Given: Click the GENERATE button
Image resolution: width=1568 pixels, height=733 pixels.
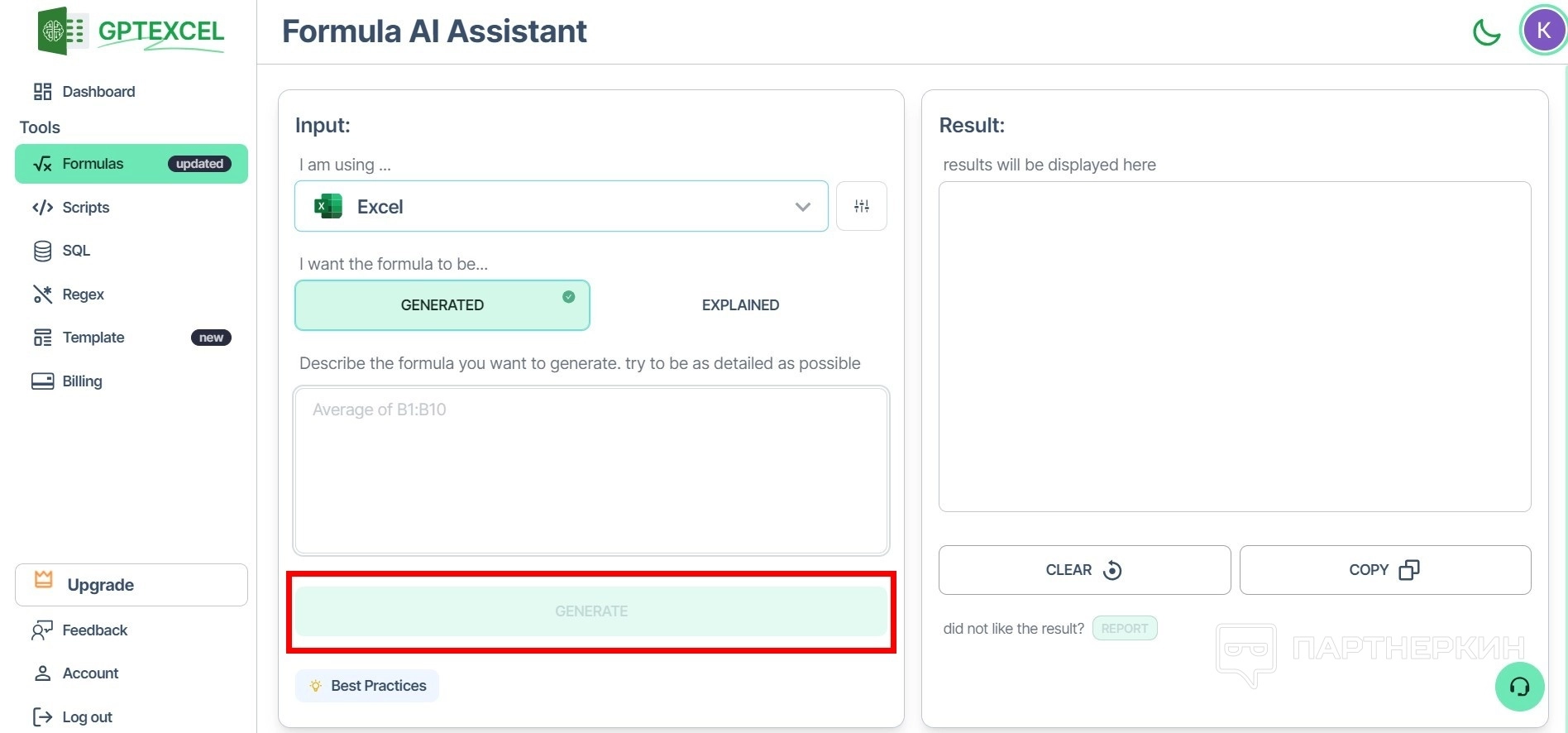Looking at the screenshot, I should click(590, 611).
